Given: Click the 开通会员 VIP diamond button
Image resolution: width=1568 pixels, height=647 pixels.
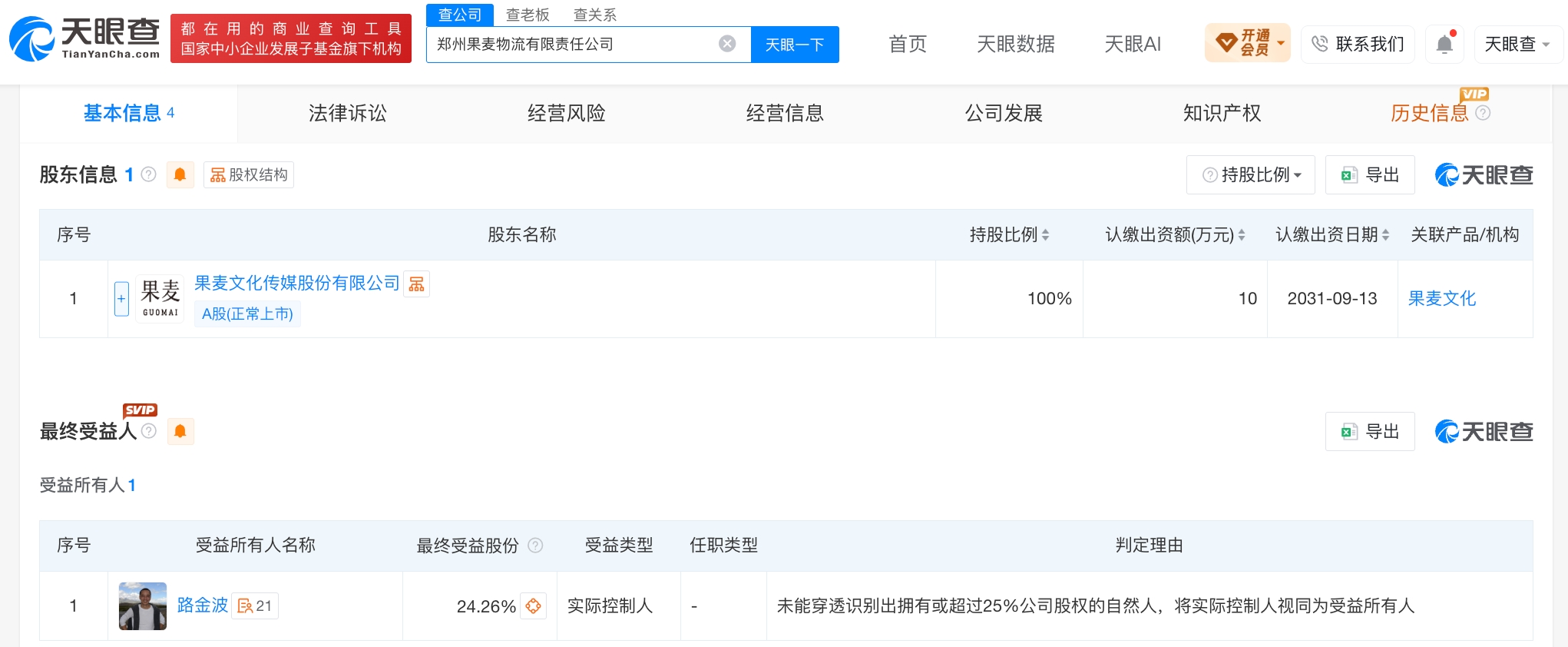Looking at the screenshot, I should point(1248,43).
